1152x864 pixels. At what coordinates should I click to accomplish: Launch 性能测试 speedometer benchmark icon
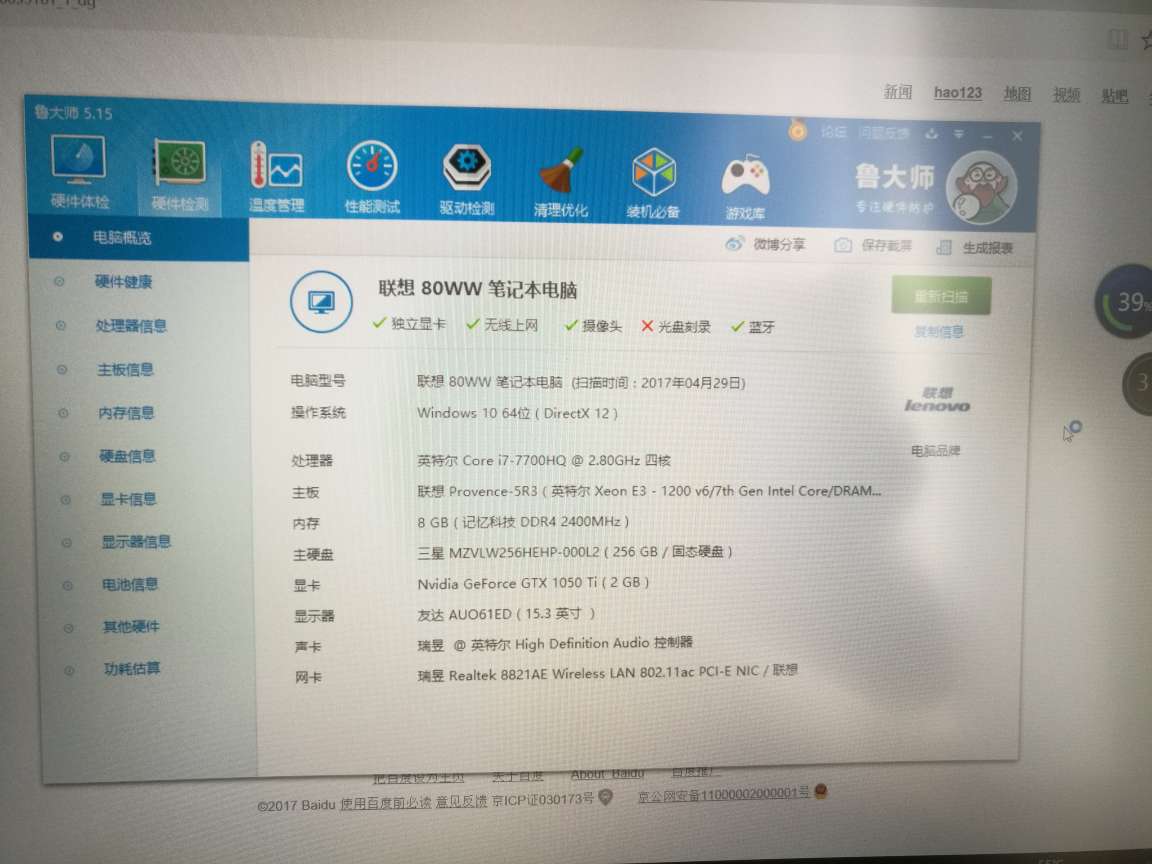372,178
